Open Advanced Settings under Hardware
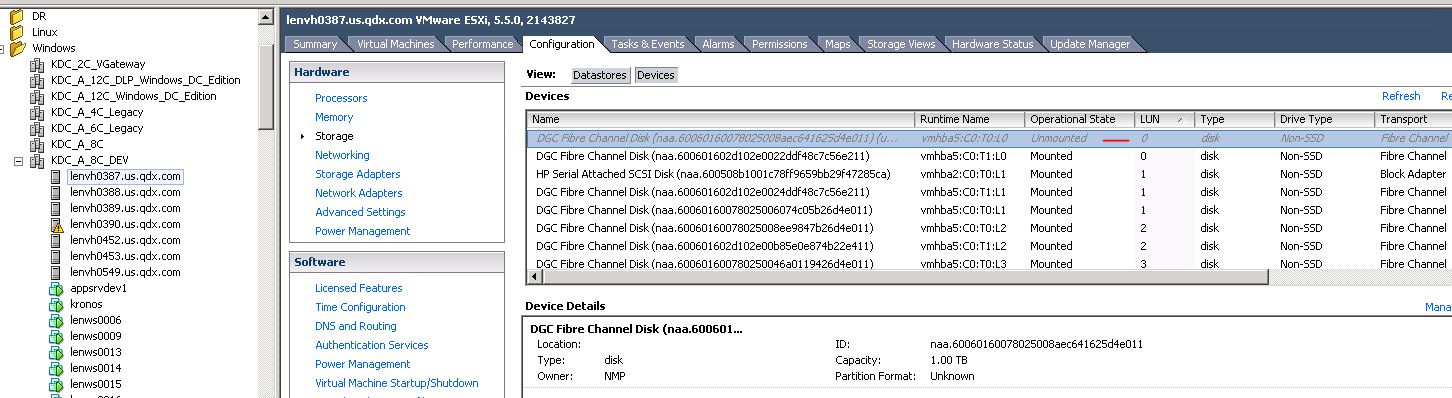The image size is (1452, 398). 360,212
